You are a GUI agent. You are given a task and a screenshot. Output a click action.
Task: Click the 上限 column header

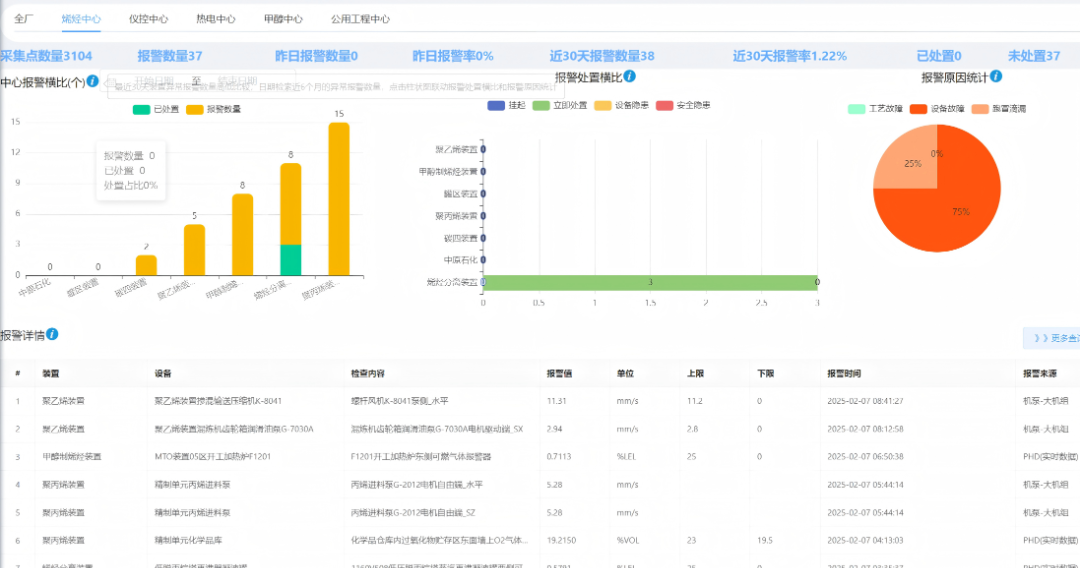click(x=696, y=374)
